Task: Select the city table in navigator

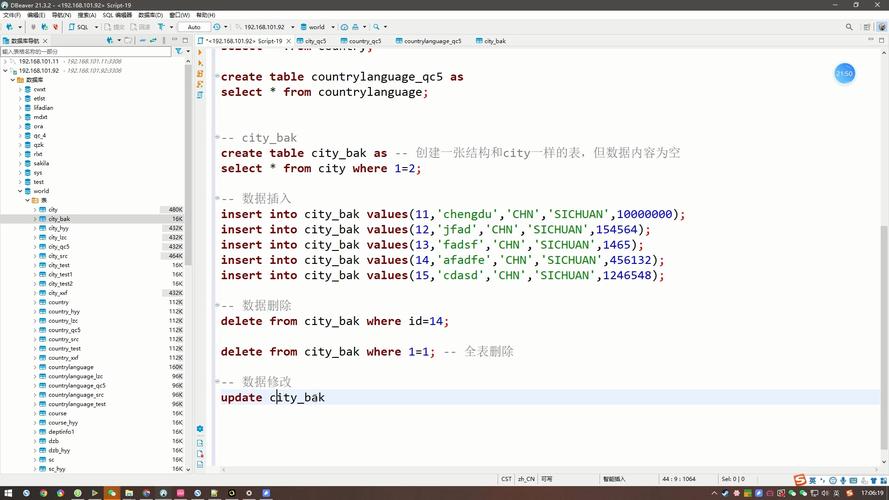Action: 53,210
